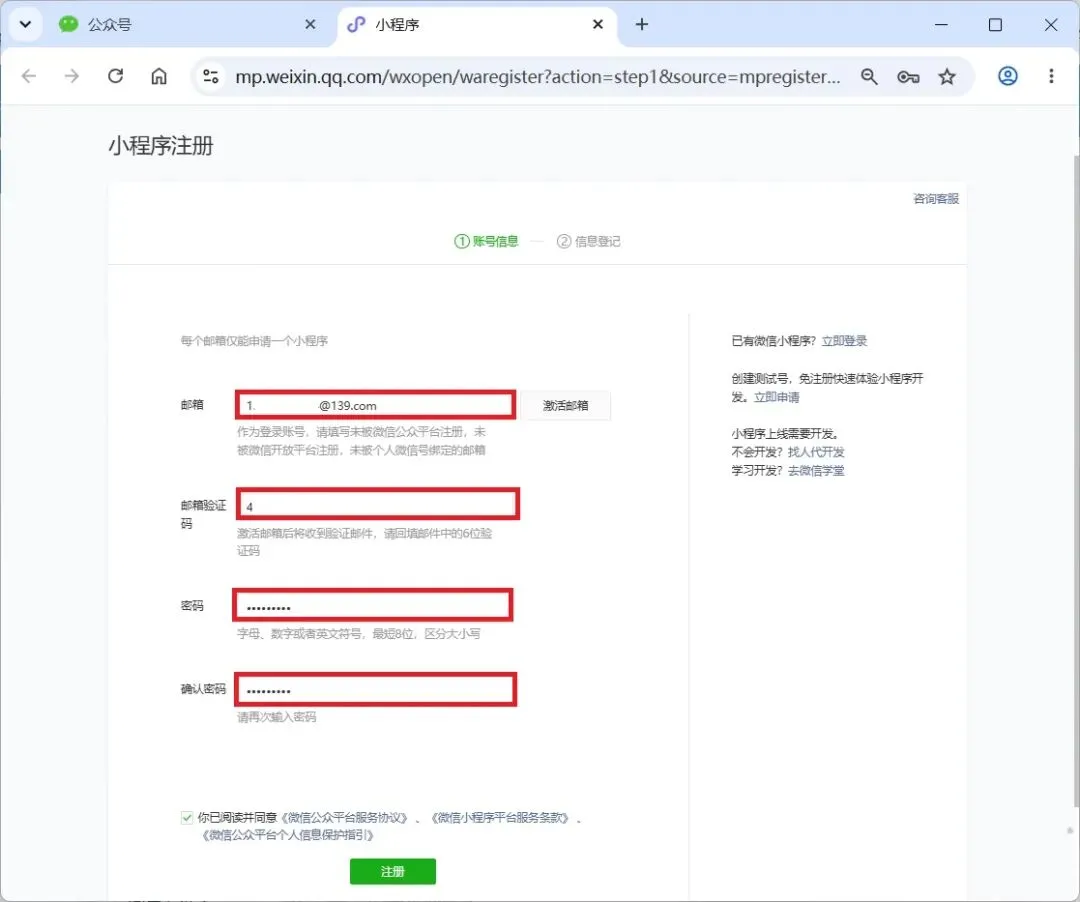Click the 密码 password field
Viewport: 1080px width, 902px height.
coord(373,606)
